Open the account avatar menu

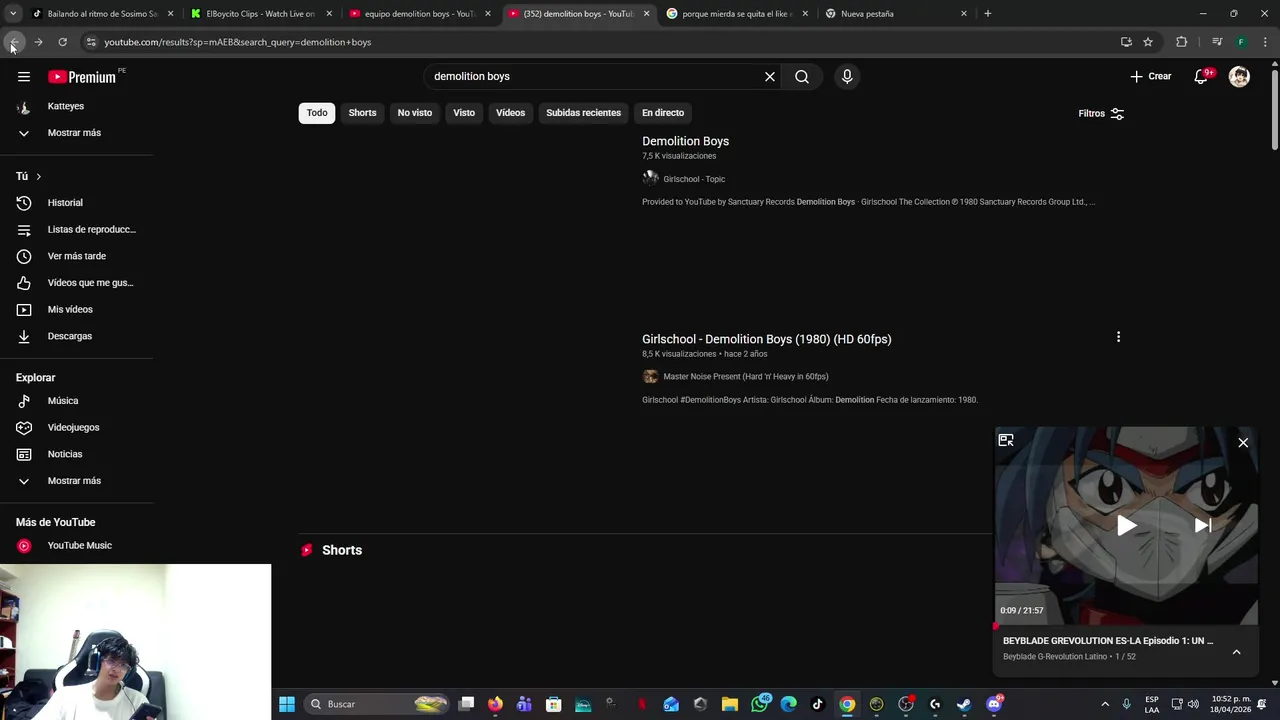coord(1239,77)
